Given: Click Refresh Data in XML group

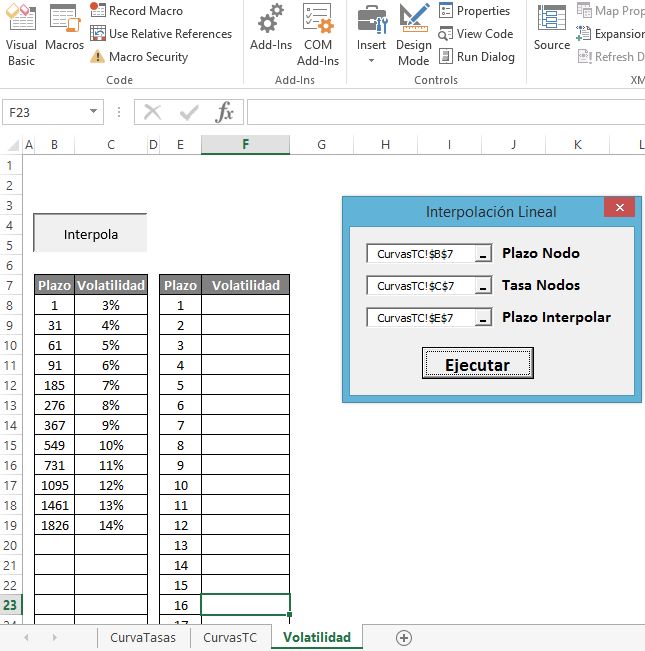Looking at the screenshot, I should 611,56.
